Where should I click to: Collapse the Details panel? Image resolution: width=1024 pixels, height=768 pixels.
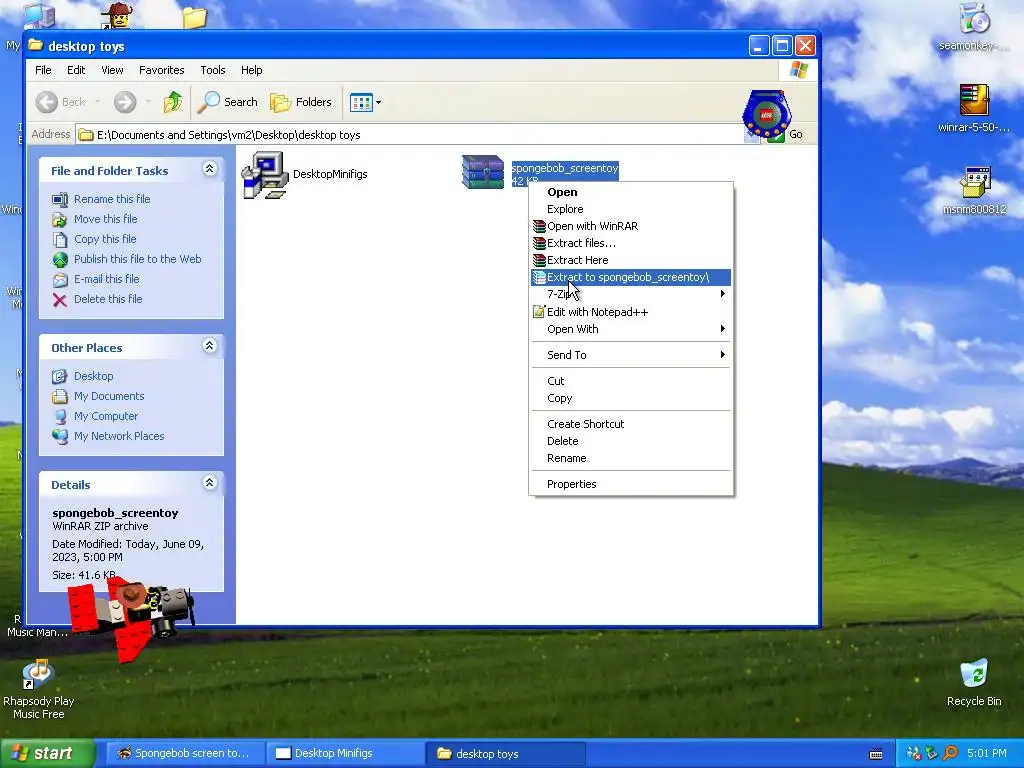tap(209, 483)
